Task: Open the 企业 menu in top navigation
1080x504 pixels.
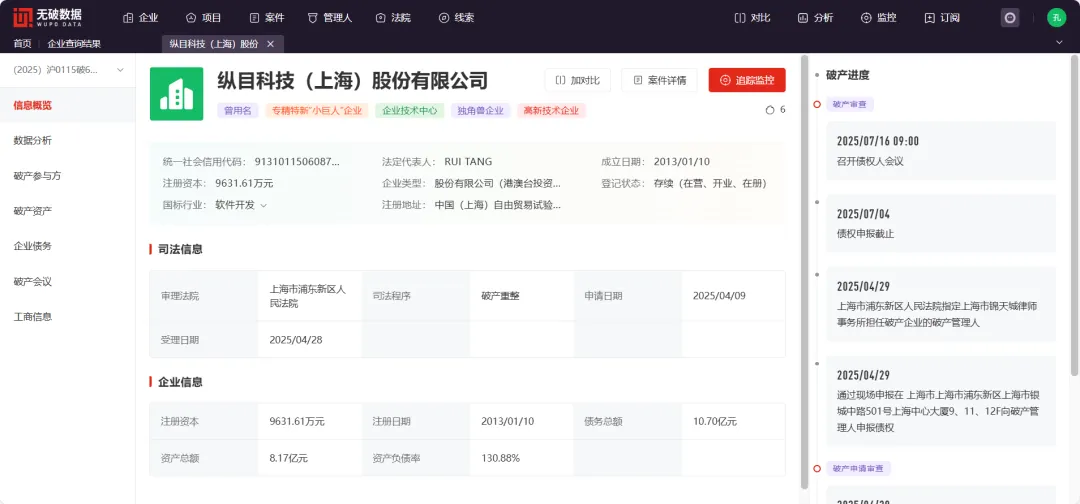Action: (x=141, y=18)
